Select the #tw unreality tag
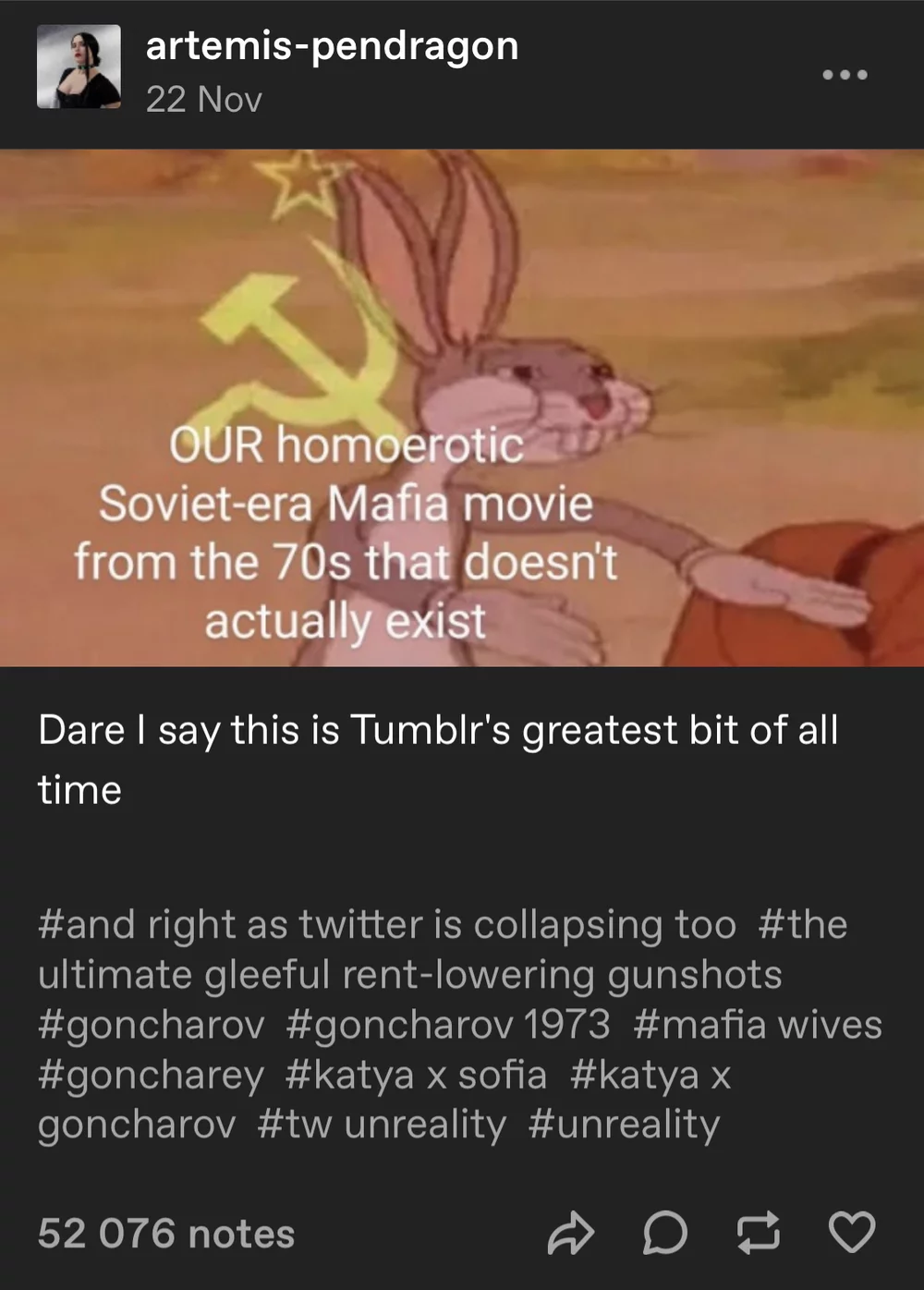 click(x=382, y=1125)
